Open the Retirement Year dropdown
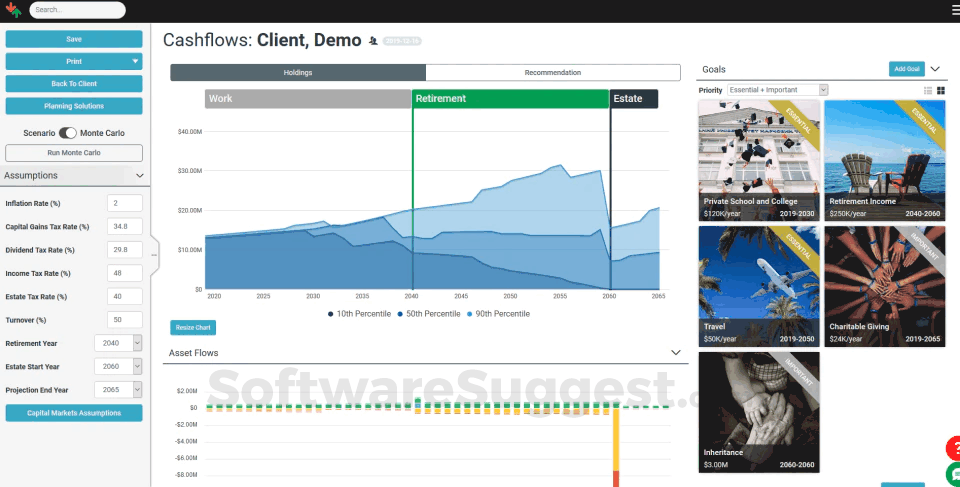 [x=118, y=343]
